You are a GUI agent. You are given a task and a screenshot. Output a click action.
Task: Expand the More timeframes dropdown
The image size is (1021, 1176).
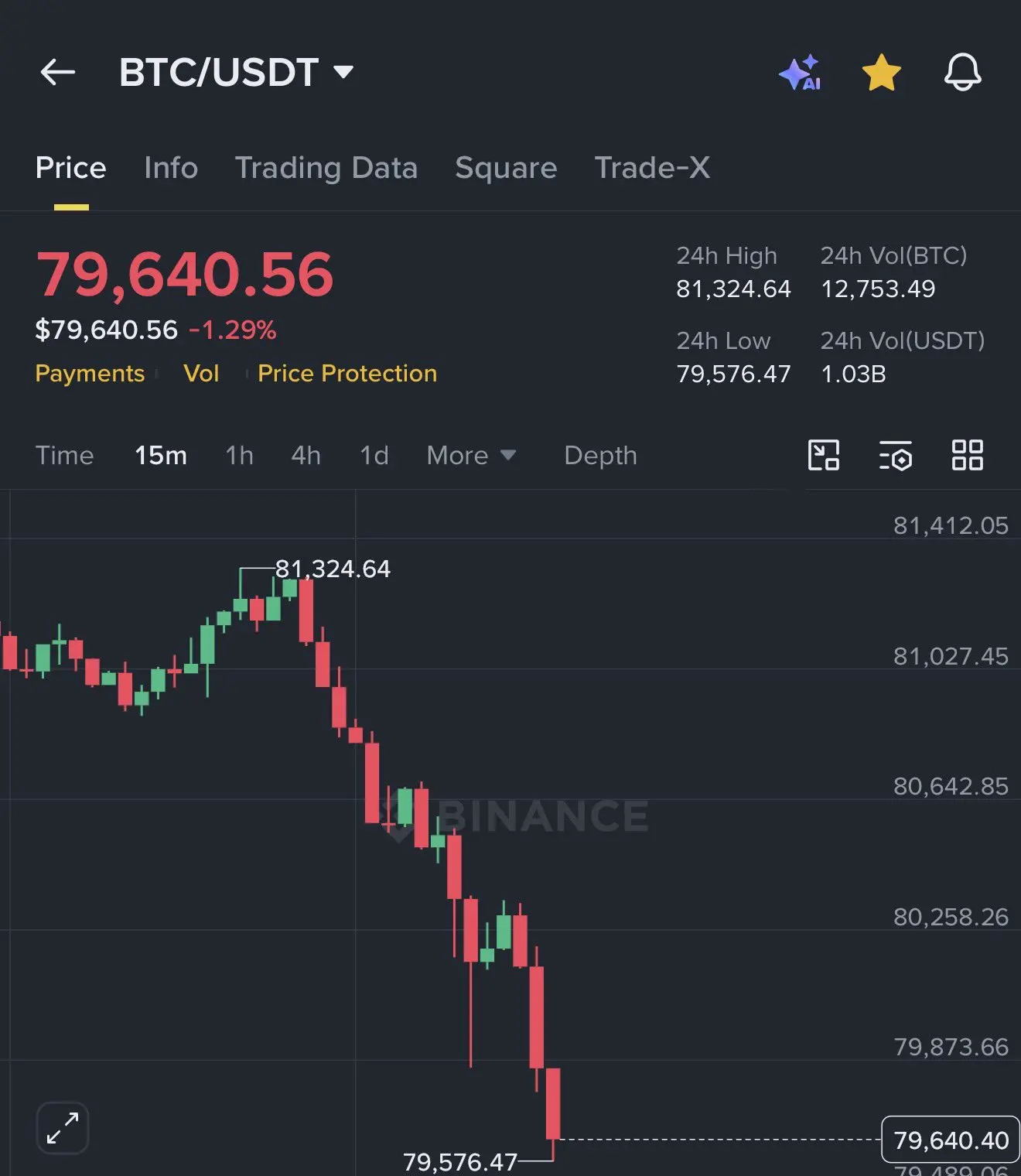pyautogui.click(x=471, y=455)
